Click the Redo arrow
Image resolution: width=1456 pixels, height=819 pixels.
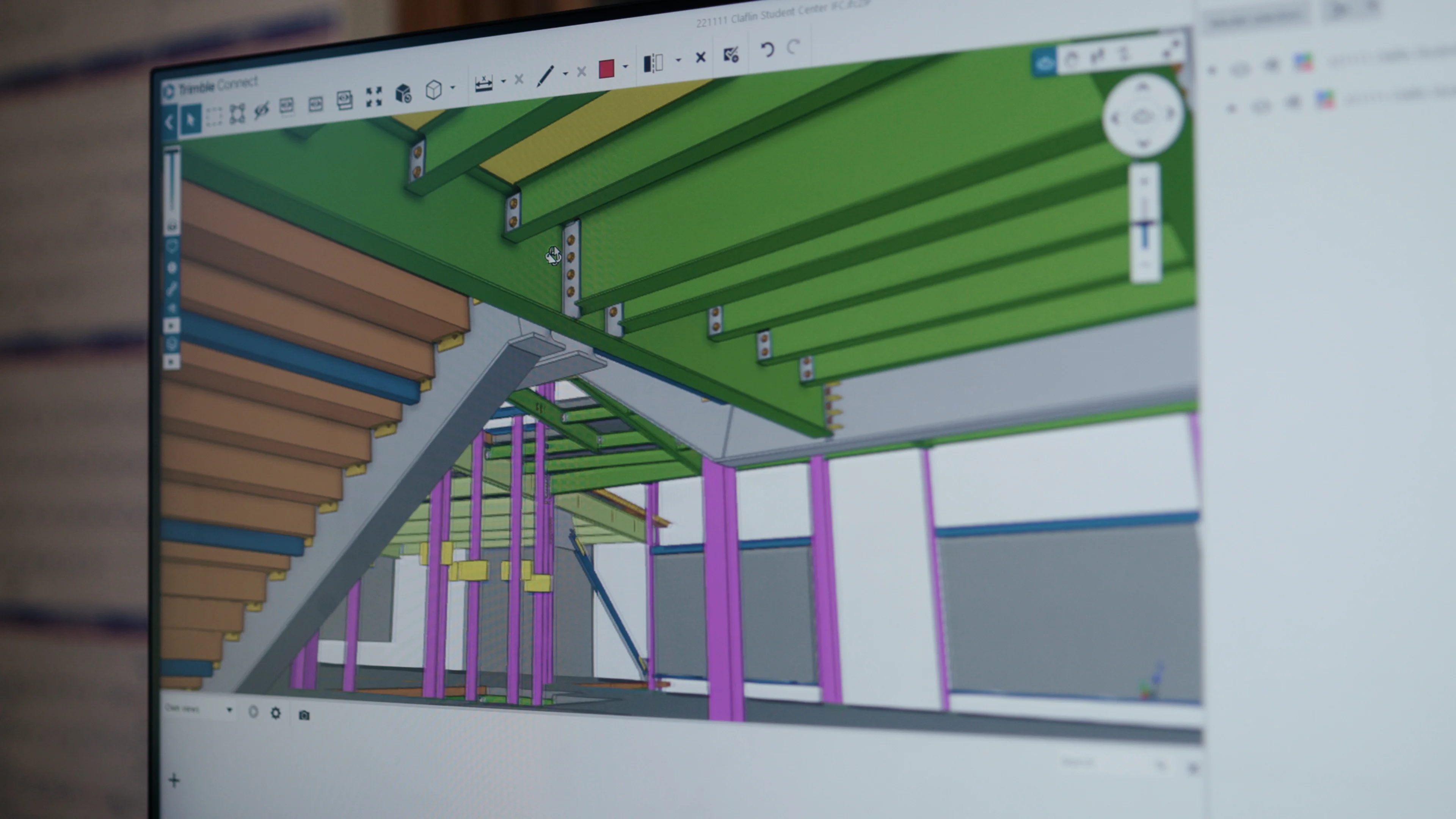coord(794,46)
